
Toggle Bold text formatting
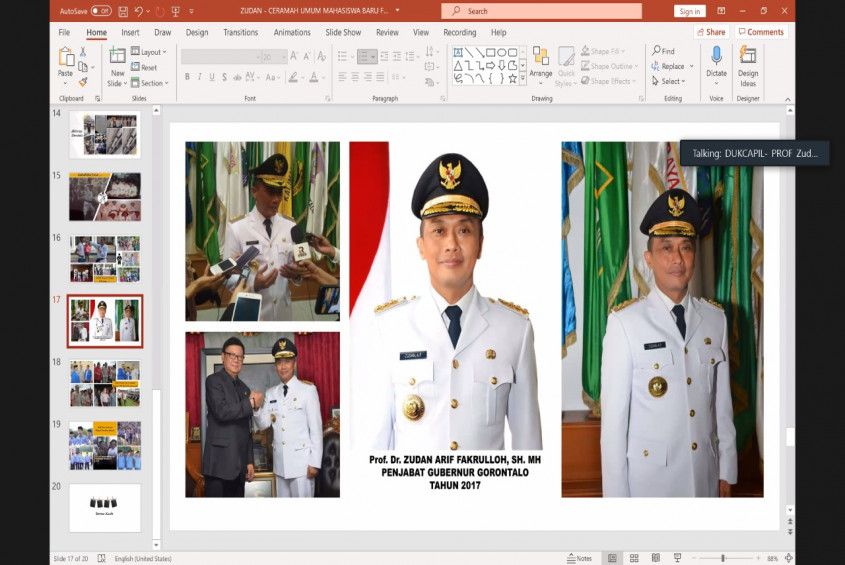[x=187, y=77]
